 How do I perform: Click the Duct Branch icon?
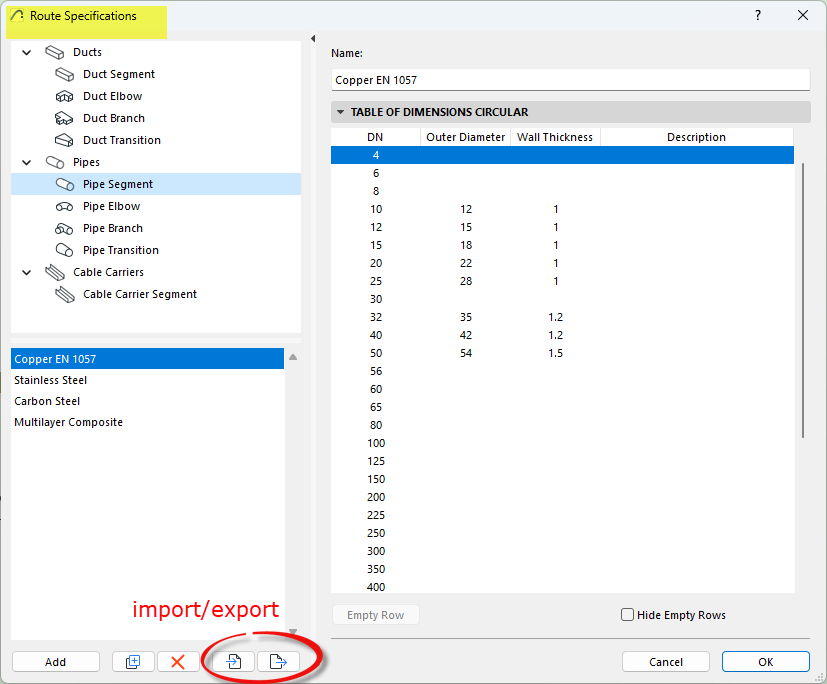click(64, 118)
